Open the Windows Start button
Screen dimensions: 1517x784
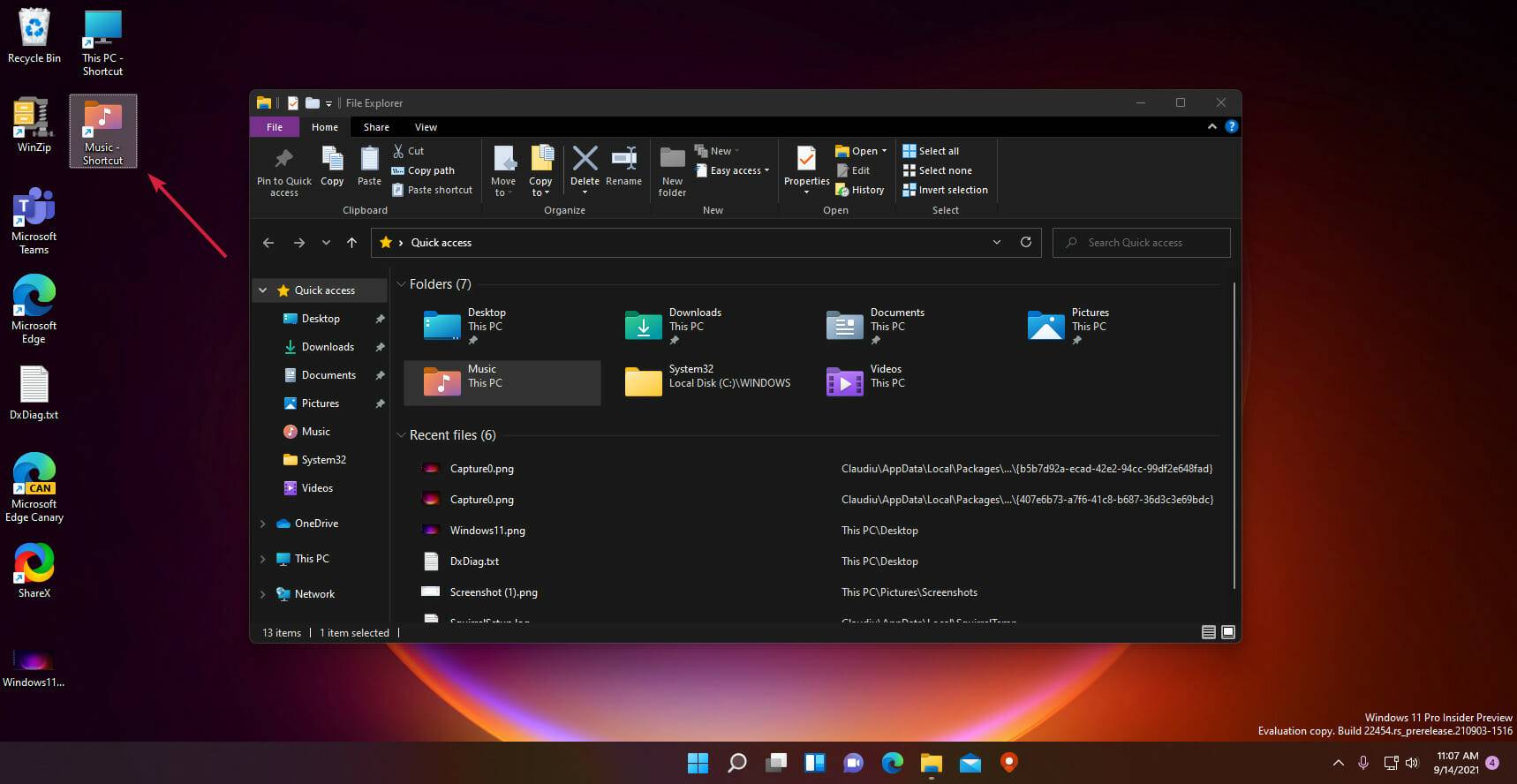point(698,763)
